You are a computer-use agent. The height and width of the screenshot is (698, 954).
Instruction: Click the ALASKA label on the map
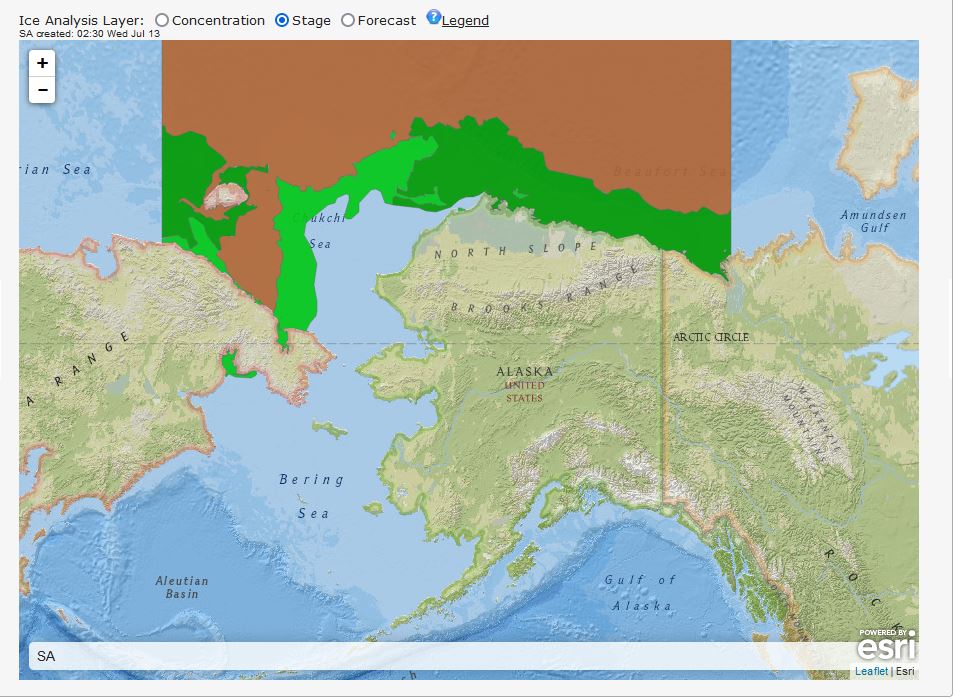coord(524,372)
